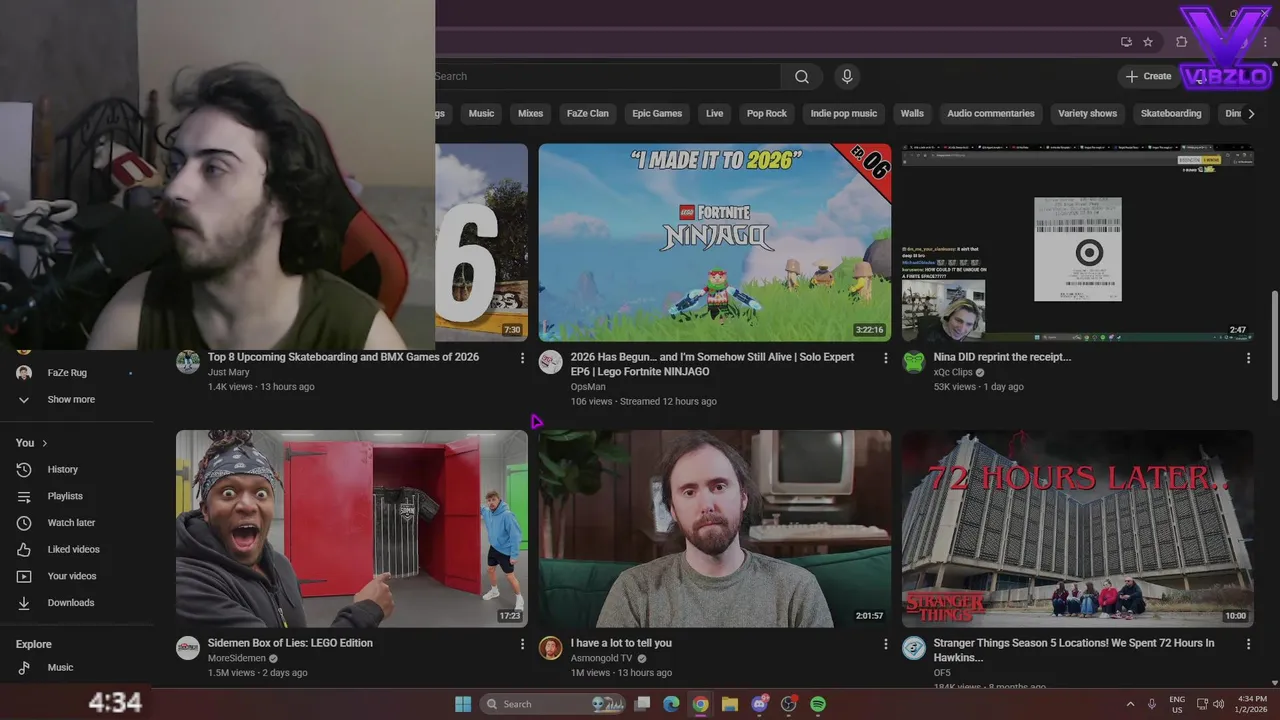Click the YouTube search magnifier button

802,77
